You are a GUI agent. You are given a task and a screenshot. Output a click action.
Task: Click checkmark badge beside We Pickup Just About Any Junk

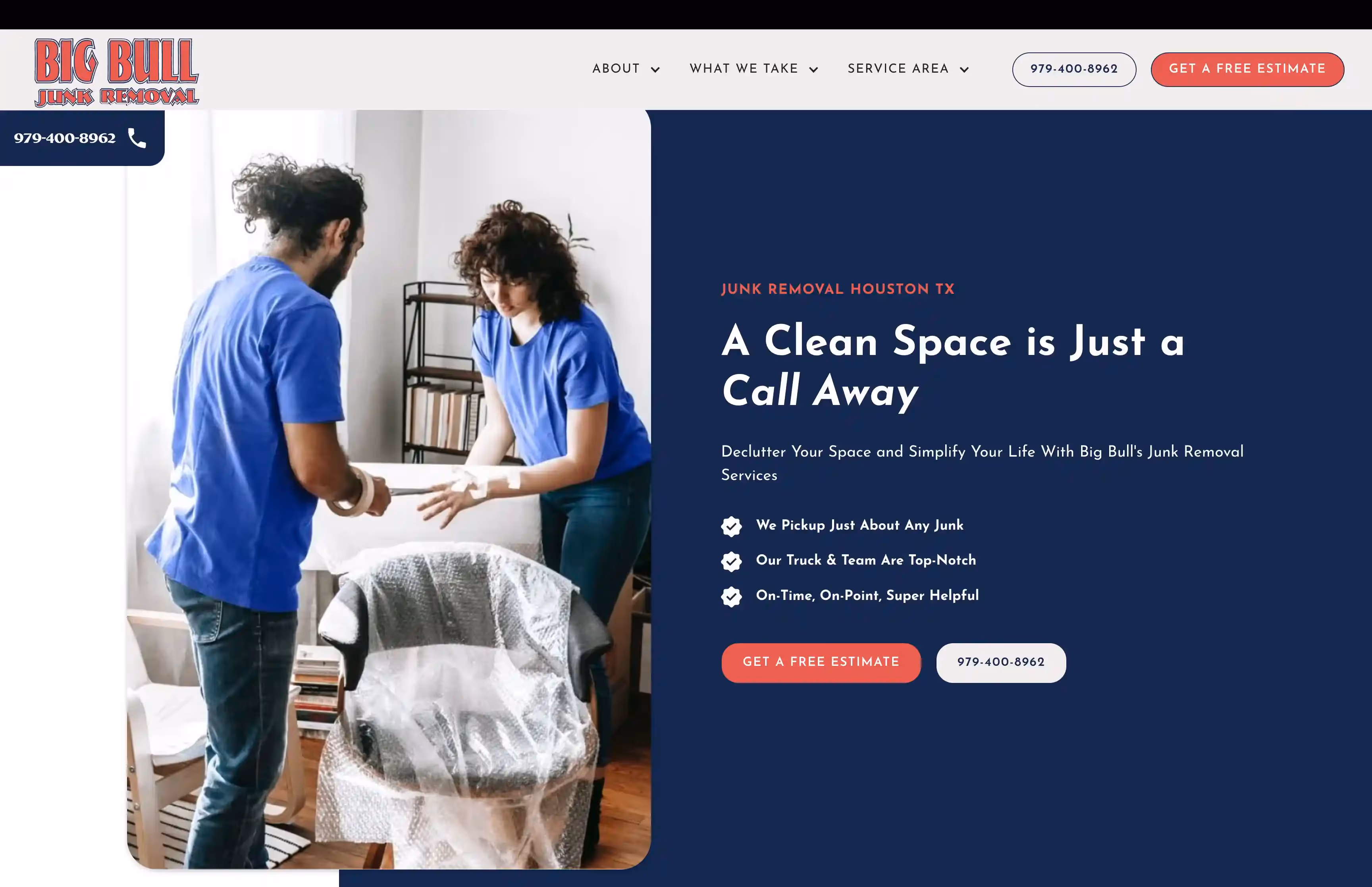click(731, 526)
